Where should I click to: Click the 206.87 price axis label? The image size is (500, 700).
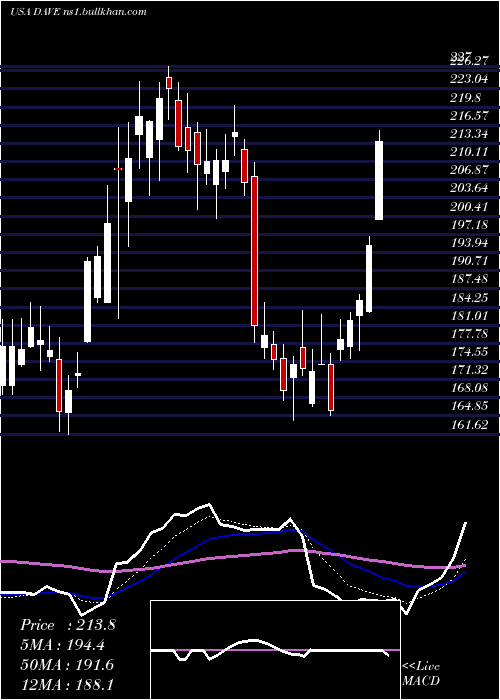468,170
